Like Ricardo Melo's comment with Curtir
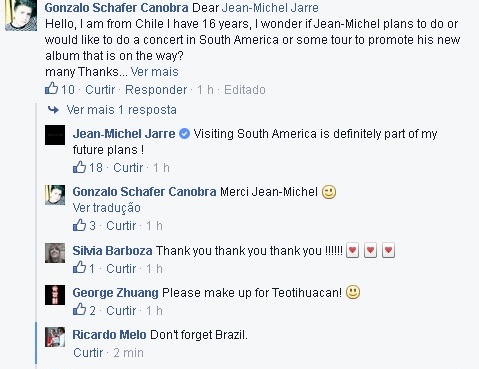Screen dimensions: 479x369 (88, 353)
